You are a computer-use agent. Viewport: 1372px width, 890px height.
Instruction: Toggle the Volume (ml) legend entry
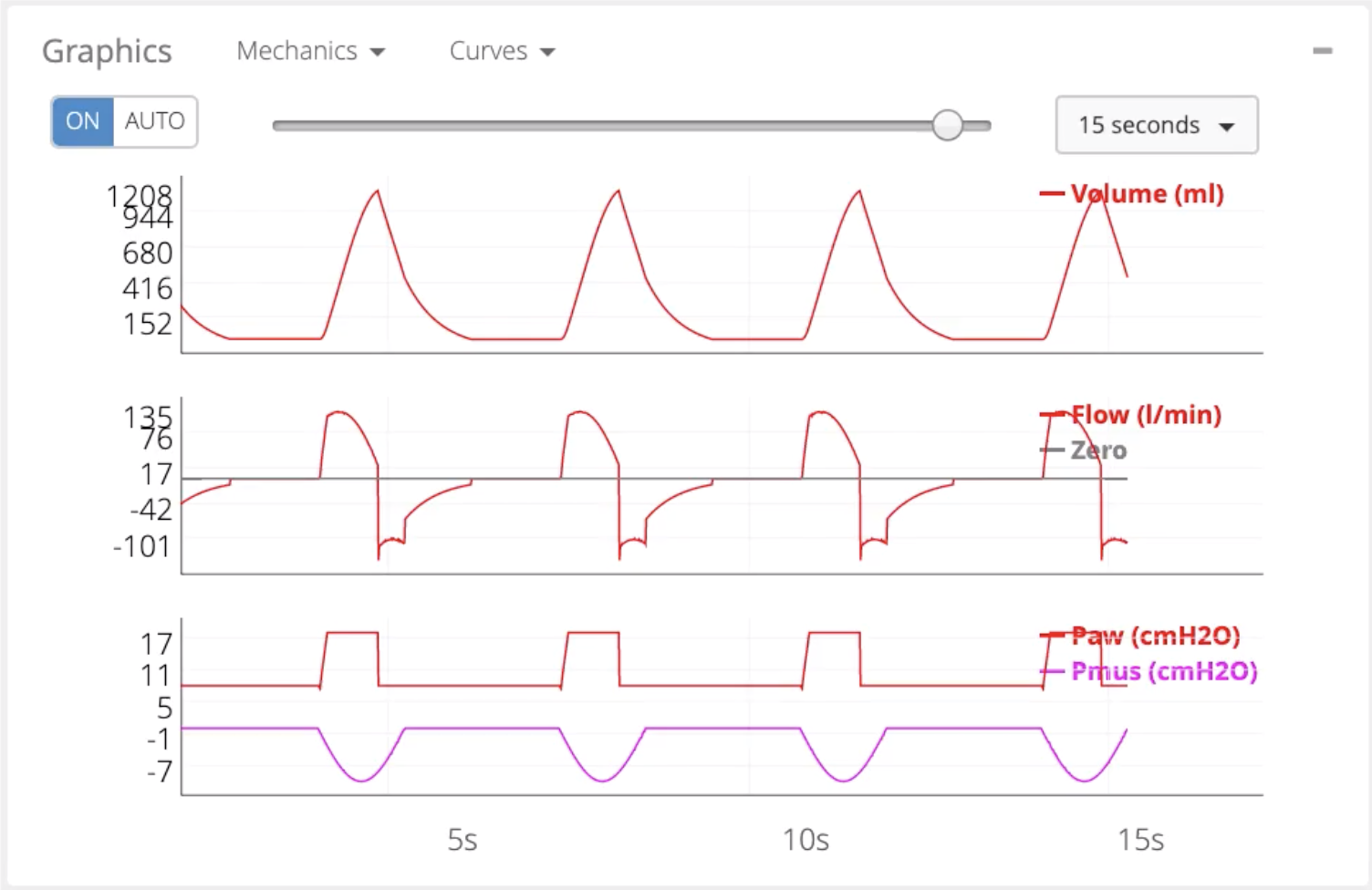click(1132, 193)
